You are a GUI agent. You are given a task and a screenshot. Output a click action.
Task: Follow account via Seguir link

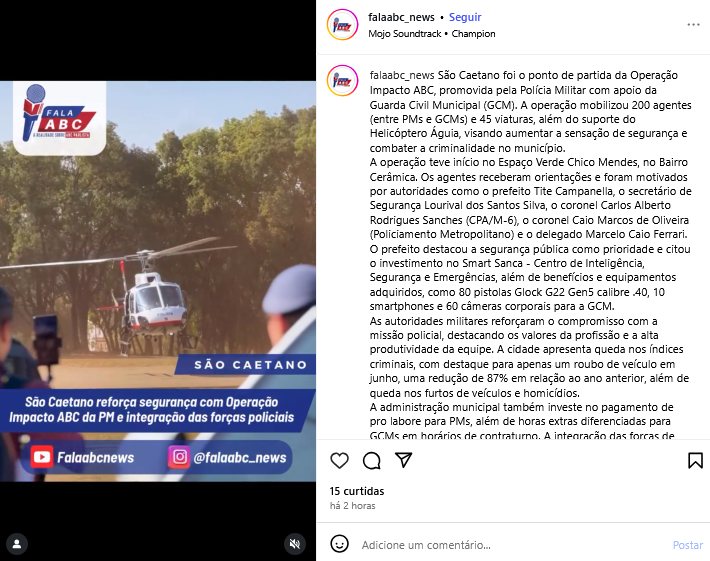(465, 17)
